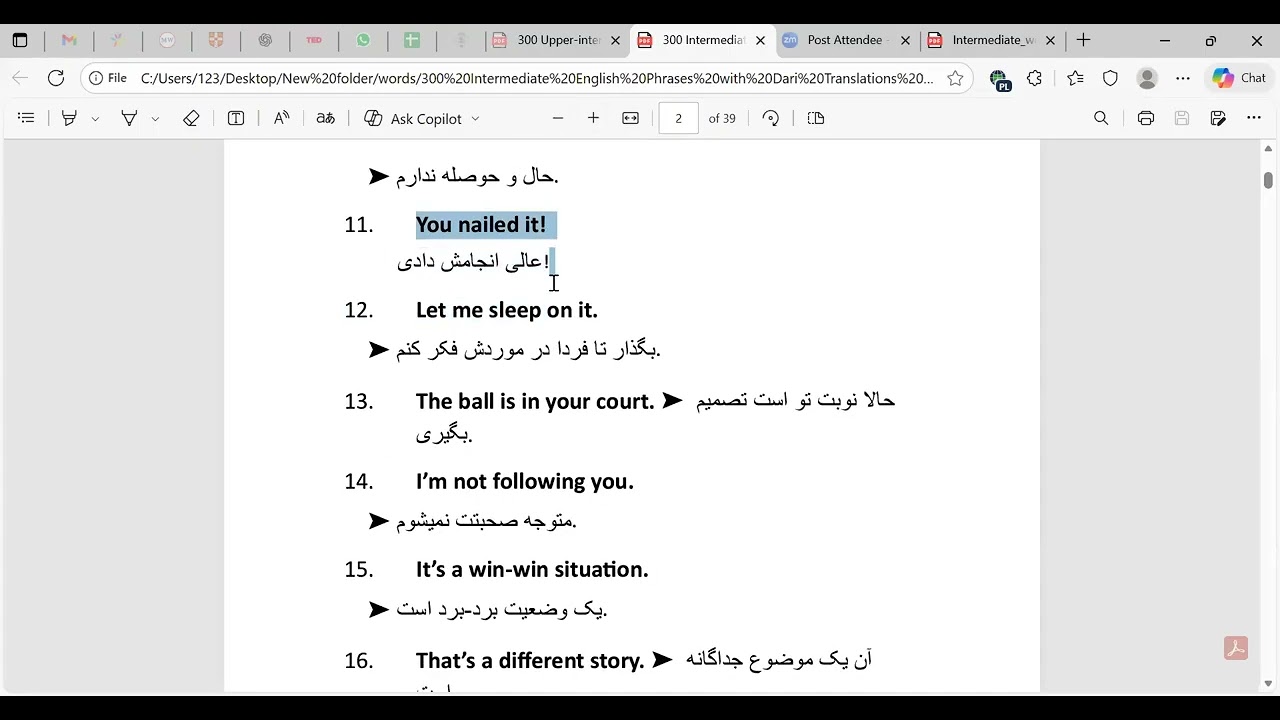Click the vertical scrollbar thumb
Image resolution: width=1280 pixels, height=720 pixels.
1268,180
